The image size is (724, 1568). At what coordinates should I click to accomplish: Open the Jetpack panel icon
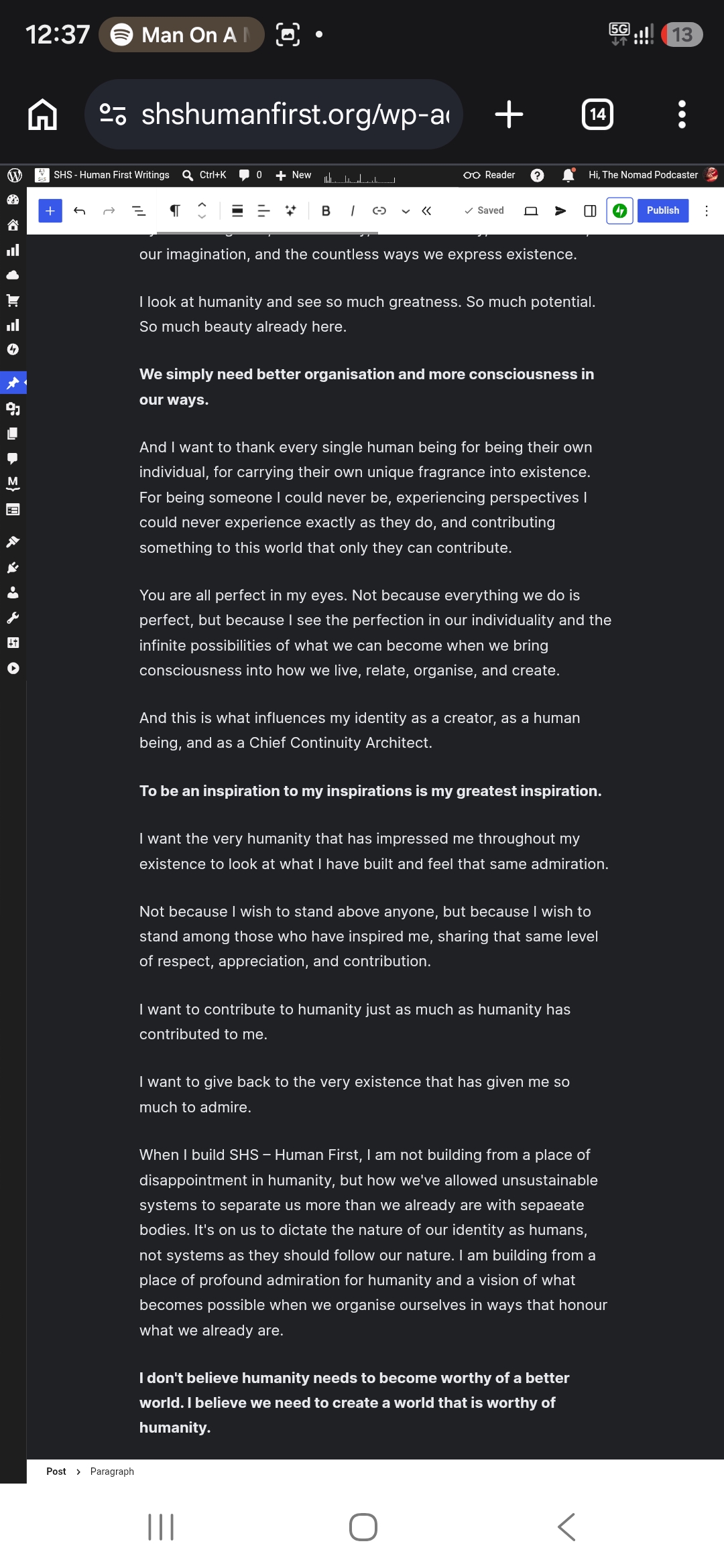619,210
